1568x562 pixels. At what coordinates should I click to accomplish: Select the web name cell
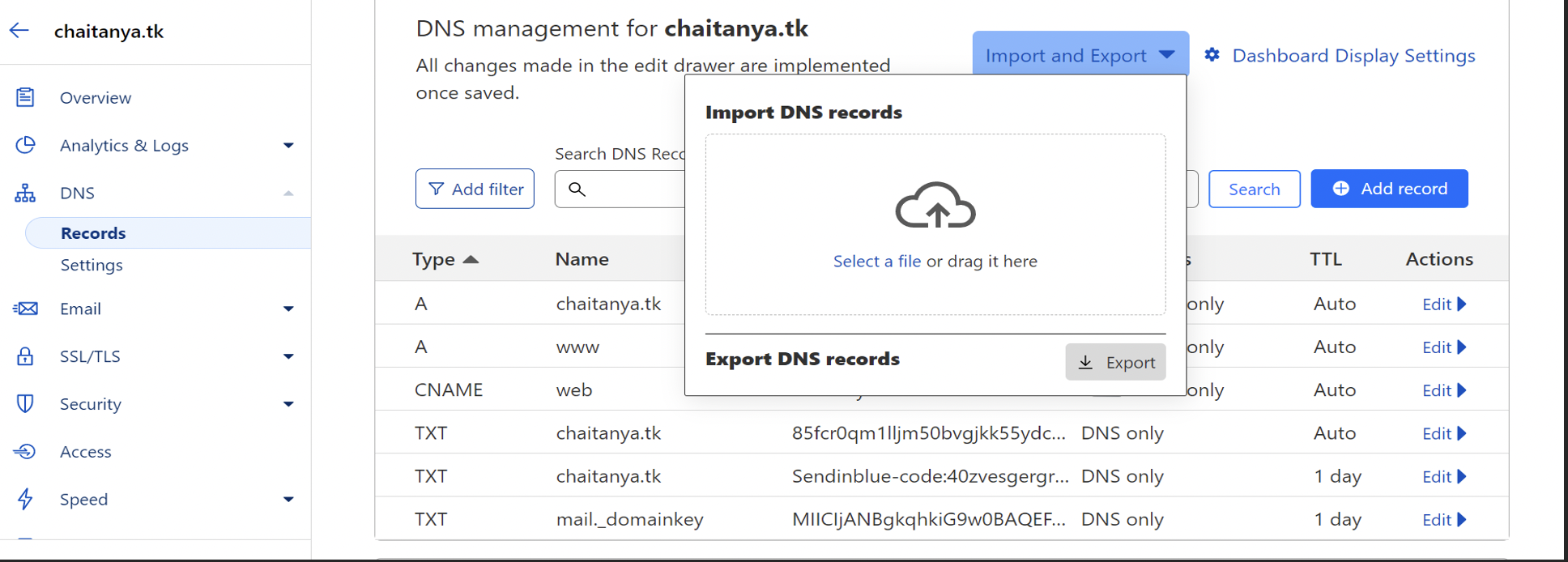pos(574,390)
